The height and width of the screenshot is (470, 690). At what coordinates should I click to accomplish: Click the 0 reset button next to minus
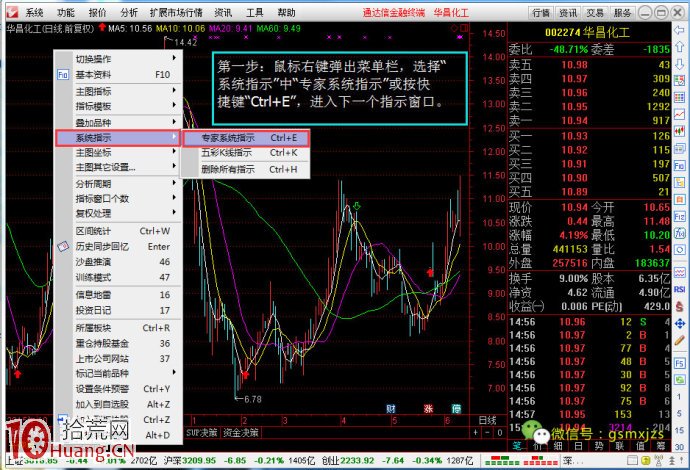tap(499, 433)
